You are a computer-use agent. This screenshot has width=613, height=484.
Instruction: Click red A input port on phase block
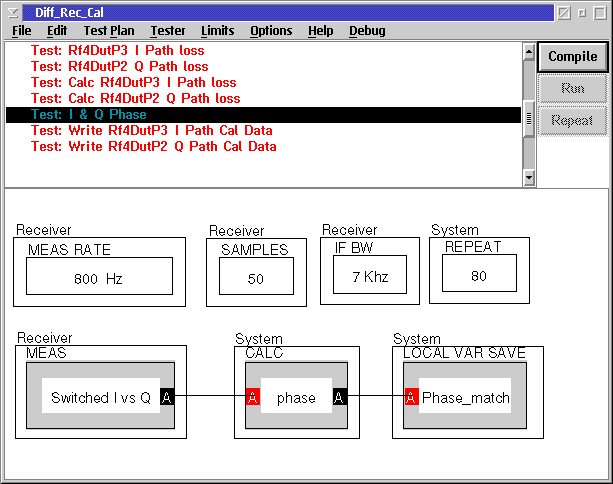tap(253, 396)
